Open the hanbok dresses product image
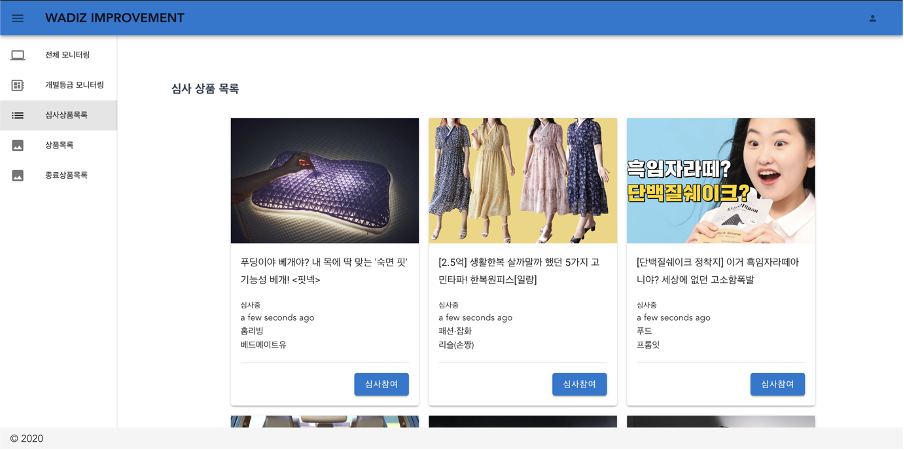This screenshot has width=904, height=450. [523, 180]
